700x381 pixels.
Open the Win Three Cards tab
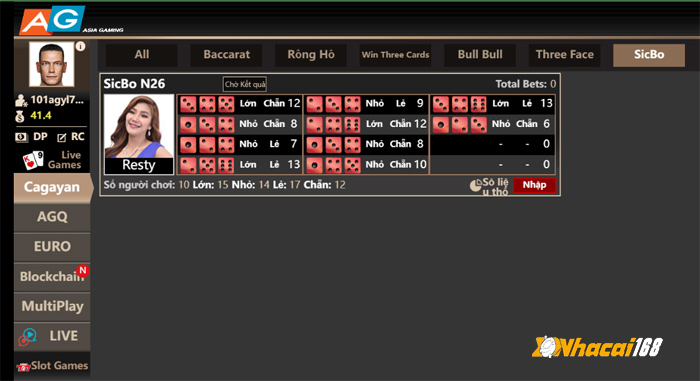[x=395, y=55]
